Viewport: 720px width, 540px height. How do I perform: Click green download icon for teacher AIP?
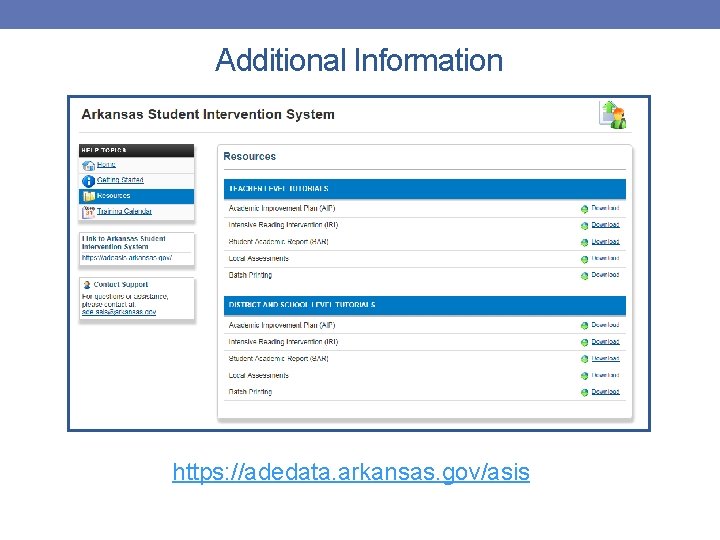click(x=585, y=209)
